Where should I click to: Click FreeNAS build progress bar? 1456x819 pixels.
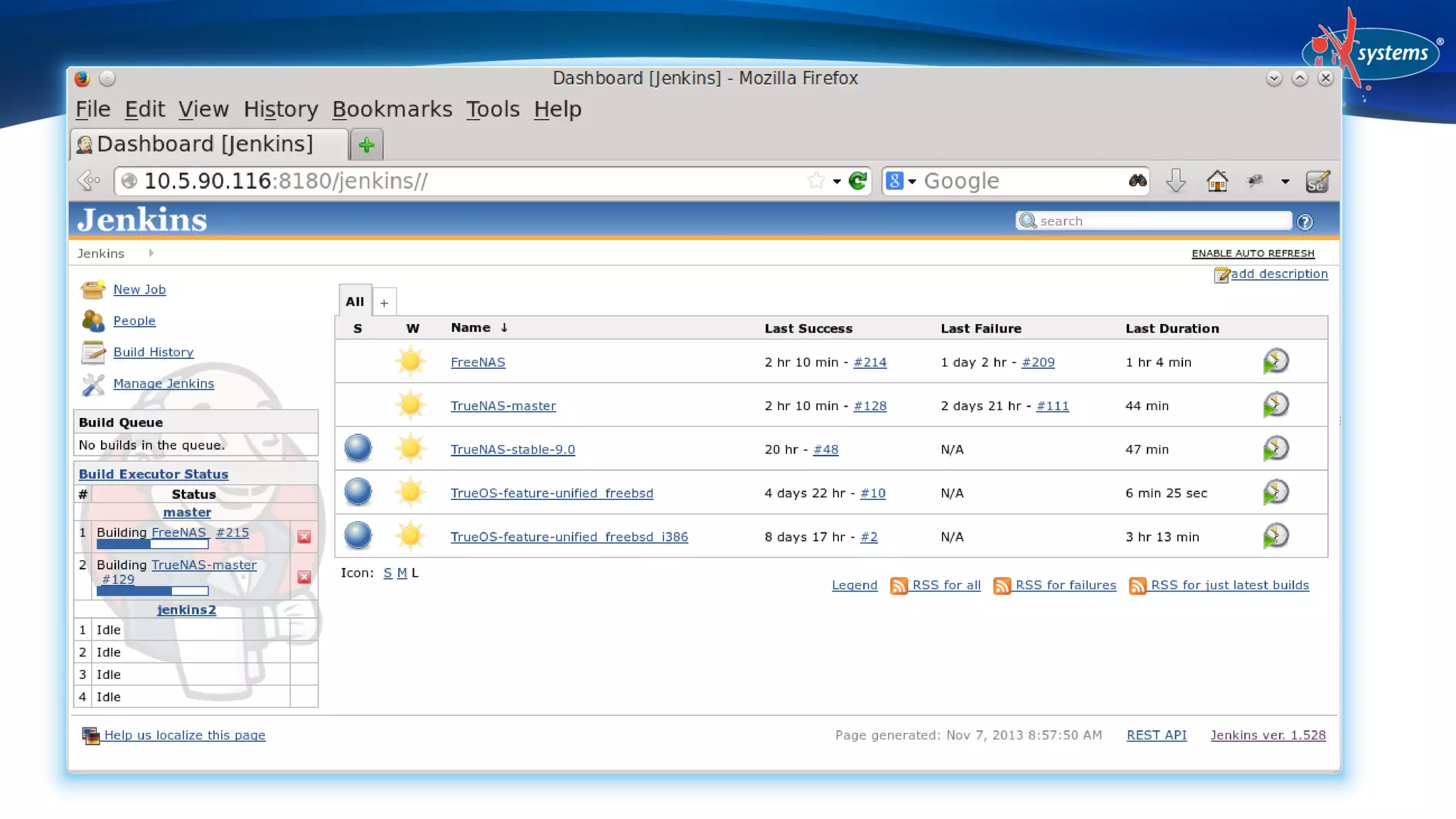click(x=152, y=545)
